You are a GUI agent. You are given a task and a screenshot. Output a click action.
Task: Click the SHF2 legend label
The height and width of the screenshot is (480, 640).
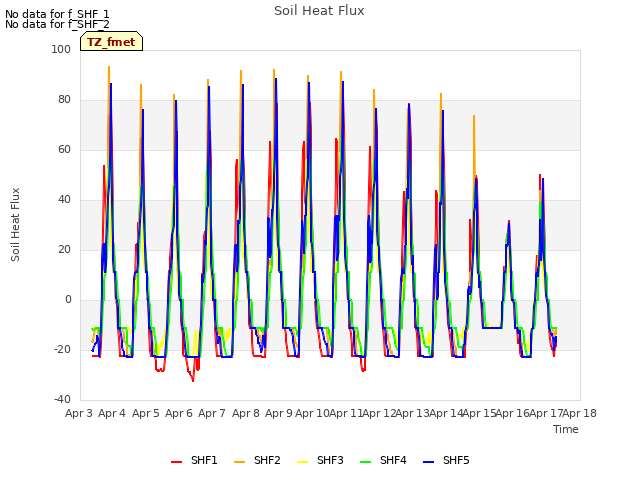click(x=267, y=460)
